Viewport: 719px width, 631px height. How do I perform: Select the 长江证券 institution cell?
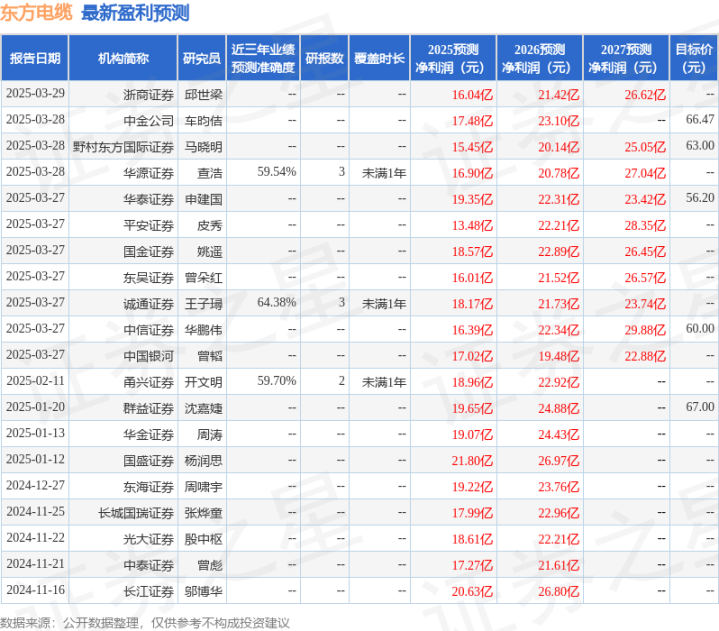[148, 592]
